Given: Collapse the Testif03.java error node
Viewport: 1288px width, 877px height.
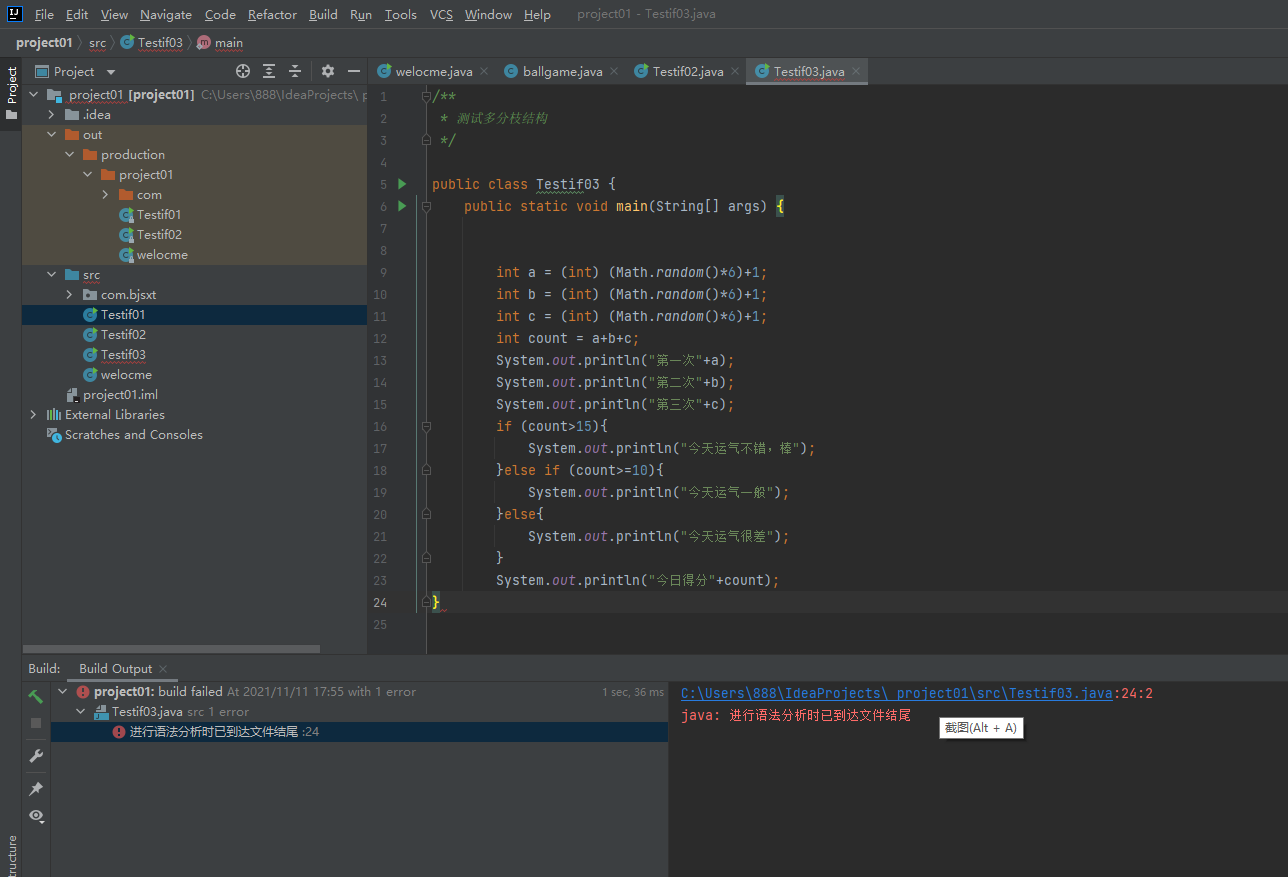Looking at the screenshot, I should [x=81, y=712].
